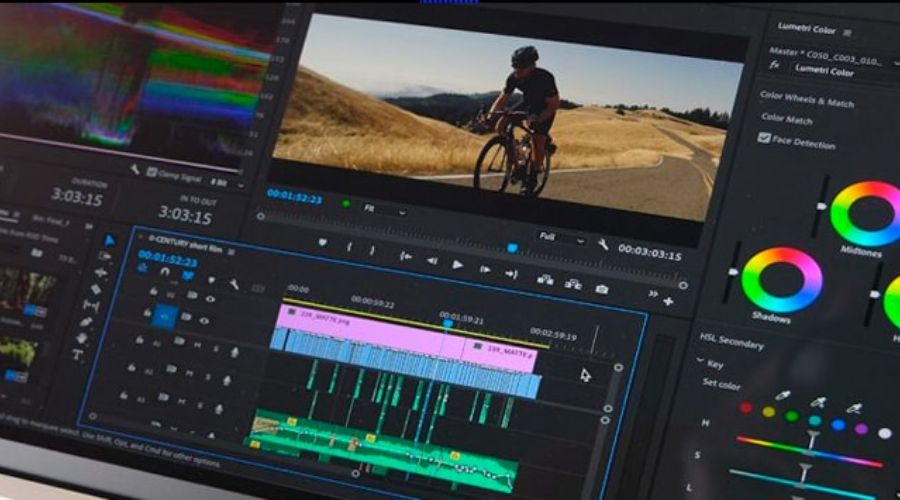Open the sequence tab panel menu

pos(231,252)
